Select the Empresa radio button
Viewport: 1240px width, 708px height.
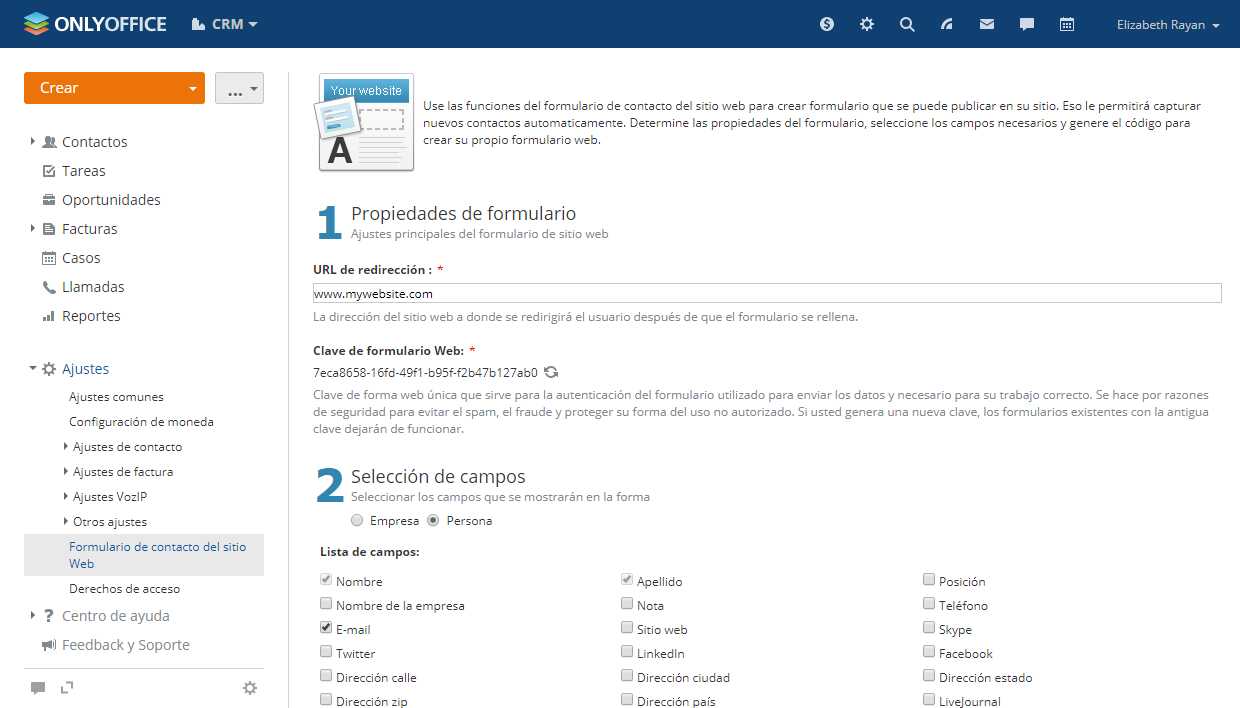tap(357, 520)
